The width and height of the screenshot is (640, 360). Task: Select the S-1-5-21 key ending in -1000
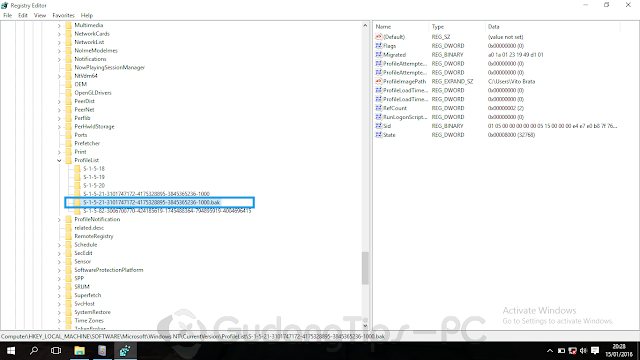146,194
